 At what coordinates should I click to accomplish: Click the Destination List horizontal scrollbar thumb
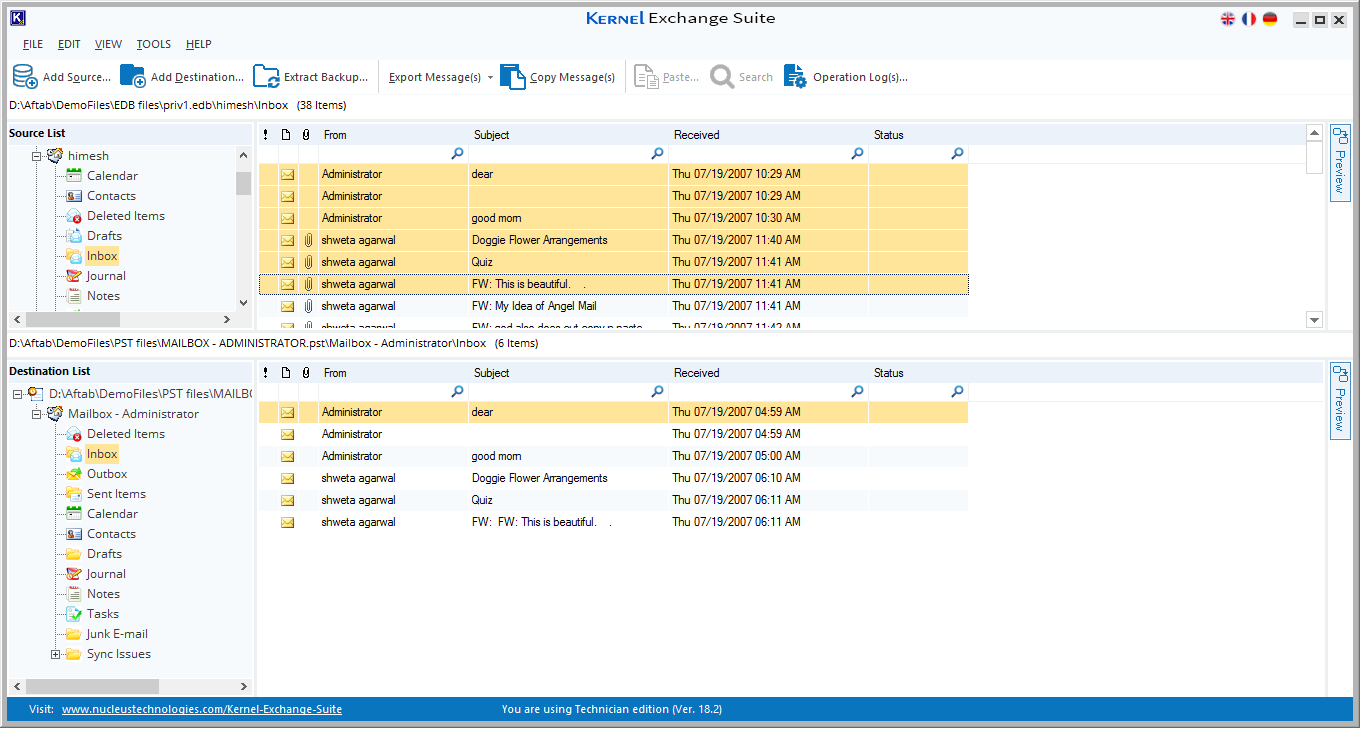point(92,686)
